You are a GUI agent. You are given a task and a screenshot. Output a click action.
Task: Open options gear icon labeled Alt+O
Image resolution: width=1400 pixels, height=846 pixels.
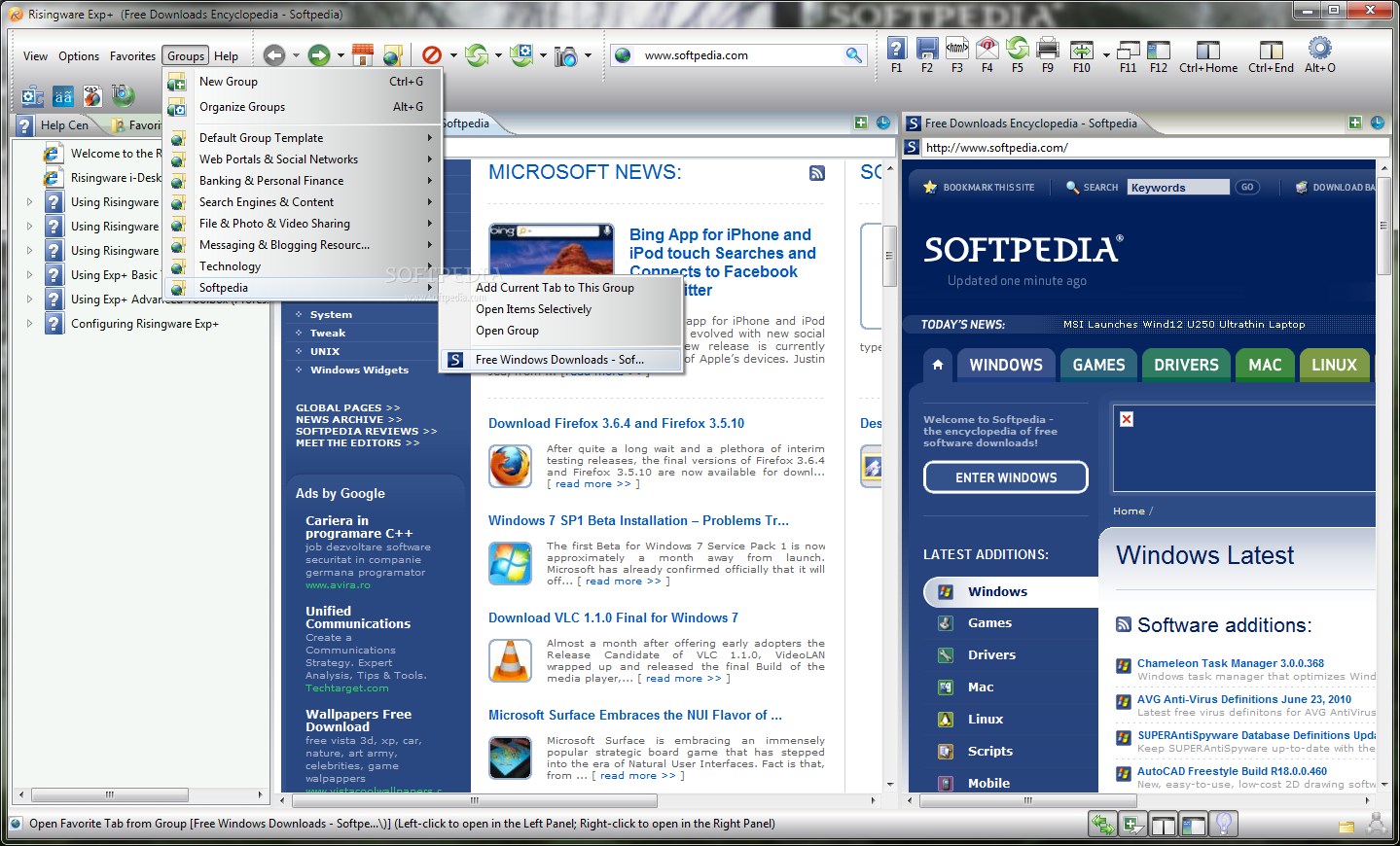pyautogui.click(x=1320, y=48)
